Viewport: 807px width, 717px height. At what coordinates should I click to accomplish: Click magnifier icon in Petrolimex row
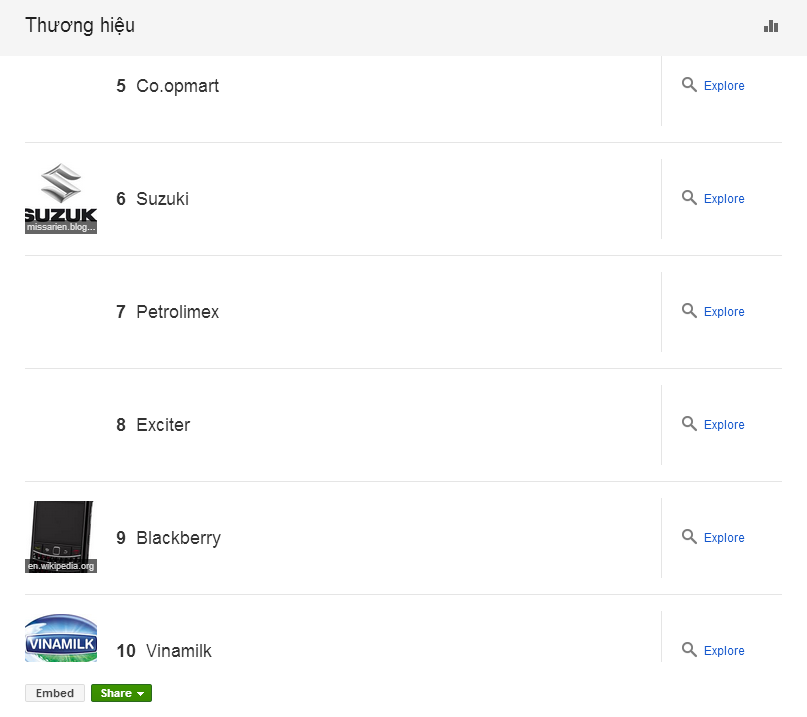[x=689, y=311]
